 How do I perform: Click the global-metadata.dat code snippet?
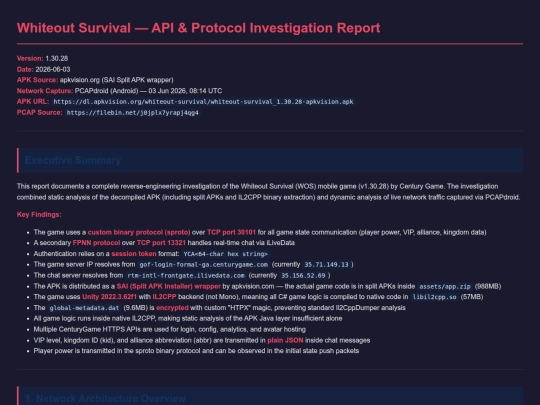pyautogui.click(x=84, y=308)
